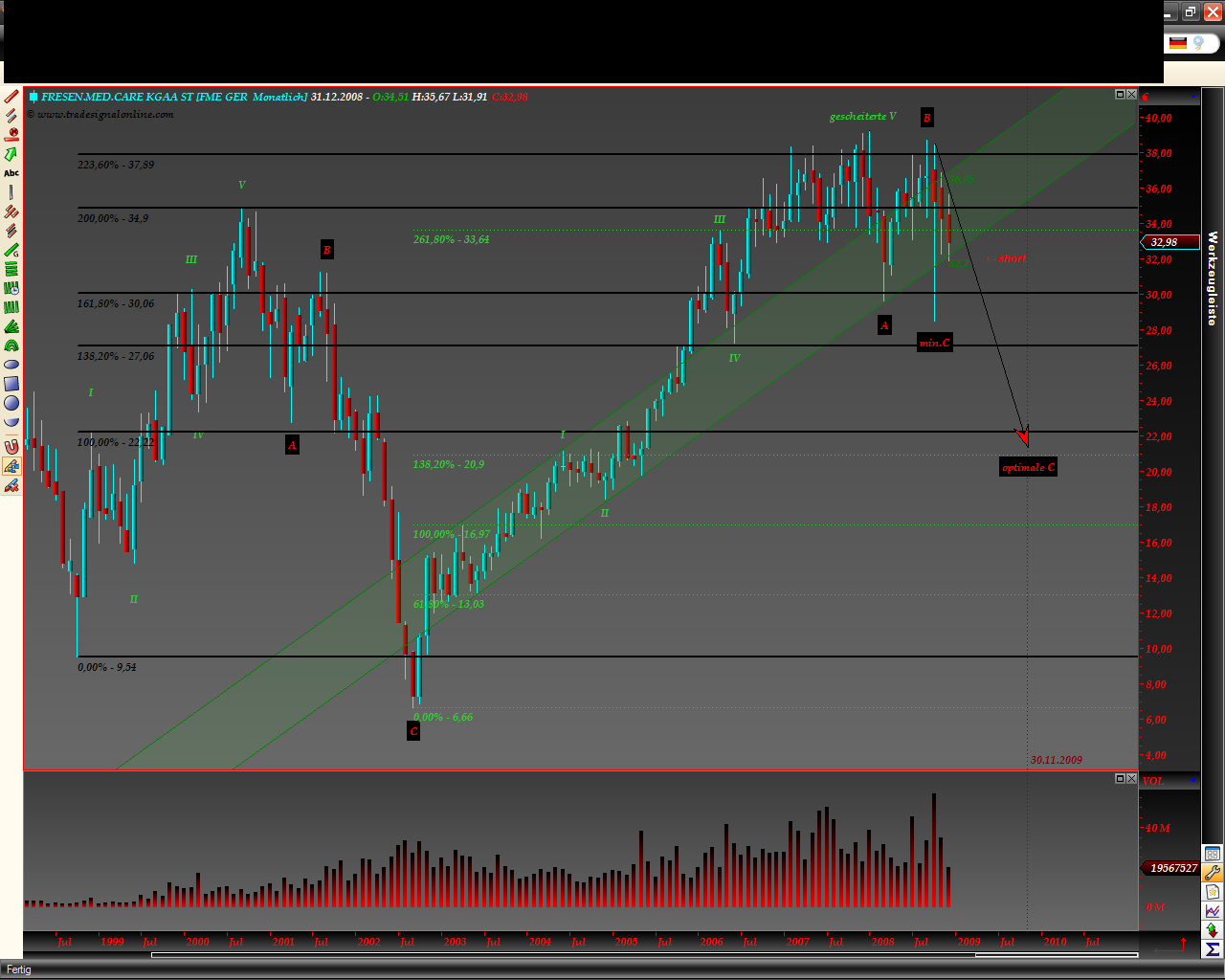Open the starred document icon
This screenshot has width=1225, height=980.
1213,892
